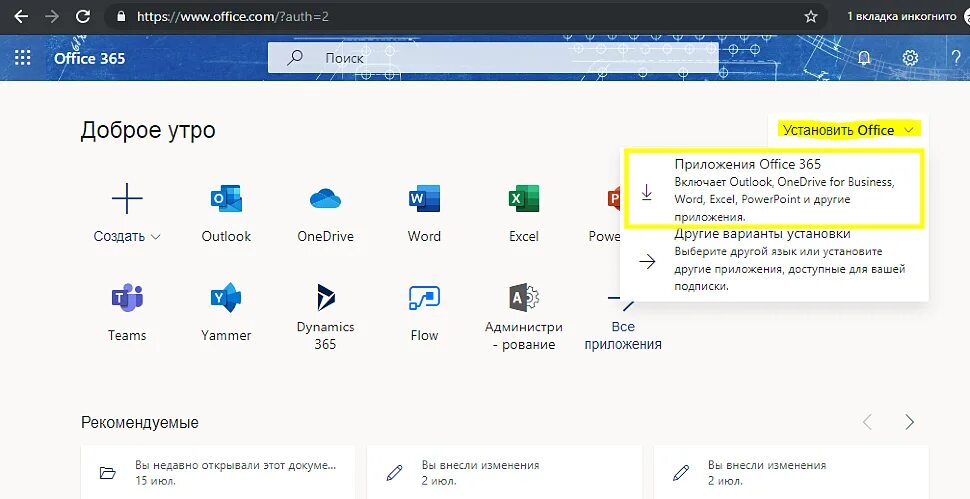
Task: Go to previous recommended documents
Action: [x=867, y=422]
